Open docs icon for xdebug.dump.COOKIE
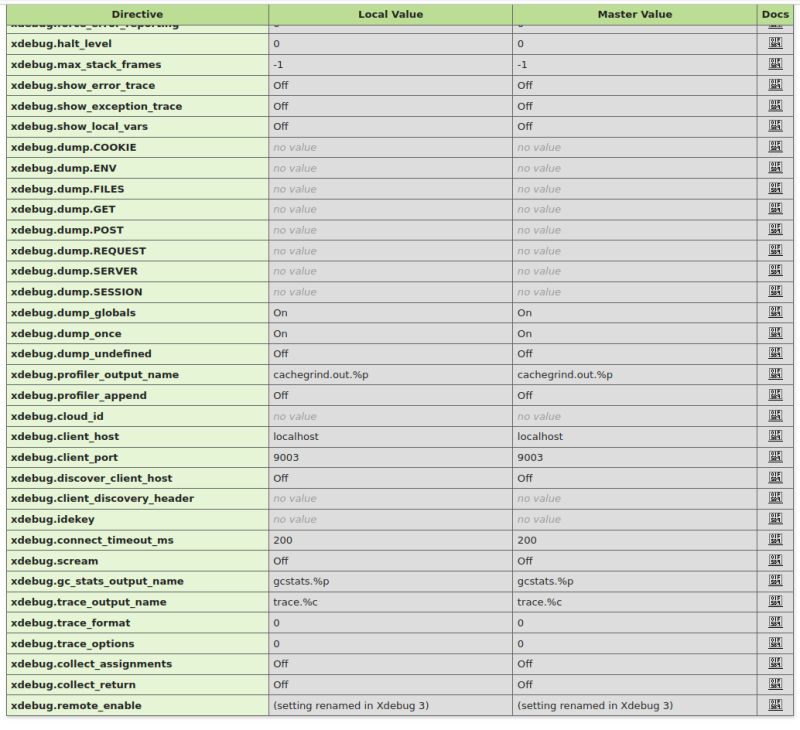 pos(775,146)
